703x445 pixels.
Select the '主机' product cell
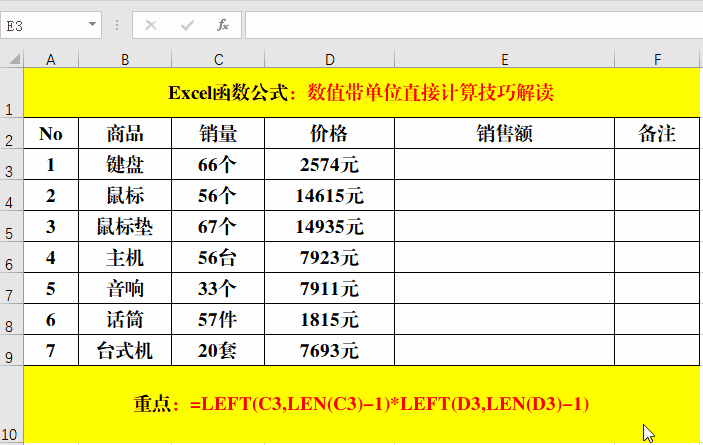coord(125,257)
